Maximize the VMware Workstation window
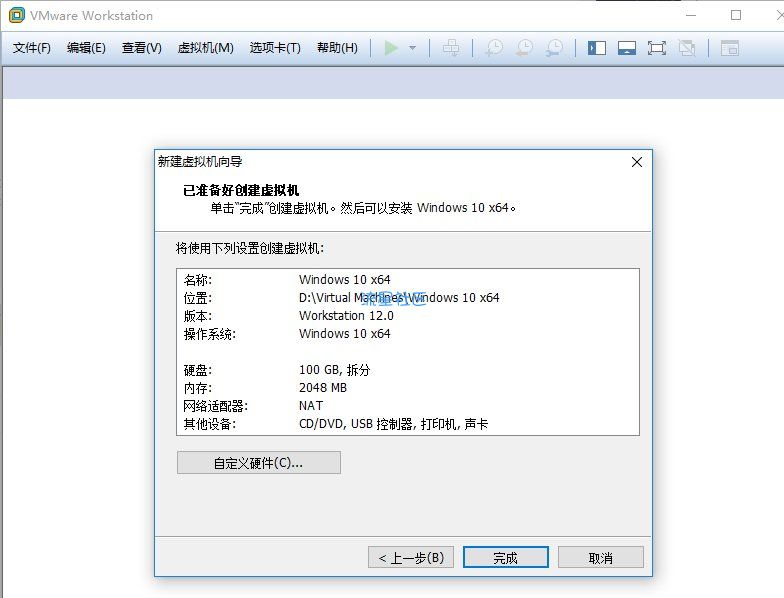Screen dimensions: 784x598 736,15
